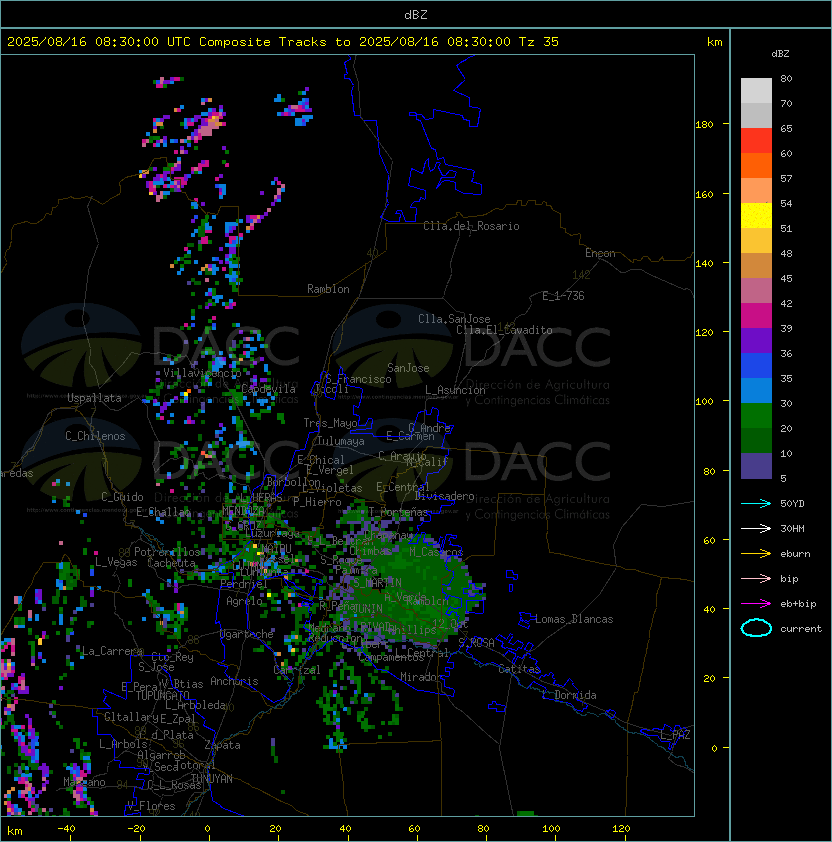The height and width of the screenshot is (842, 832).
Task: Click the 'Encon' place label
Action: click(600, 253)
